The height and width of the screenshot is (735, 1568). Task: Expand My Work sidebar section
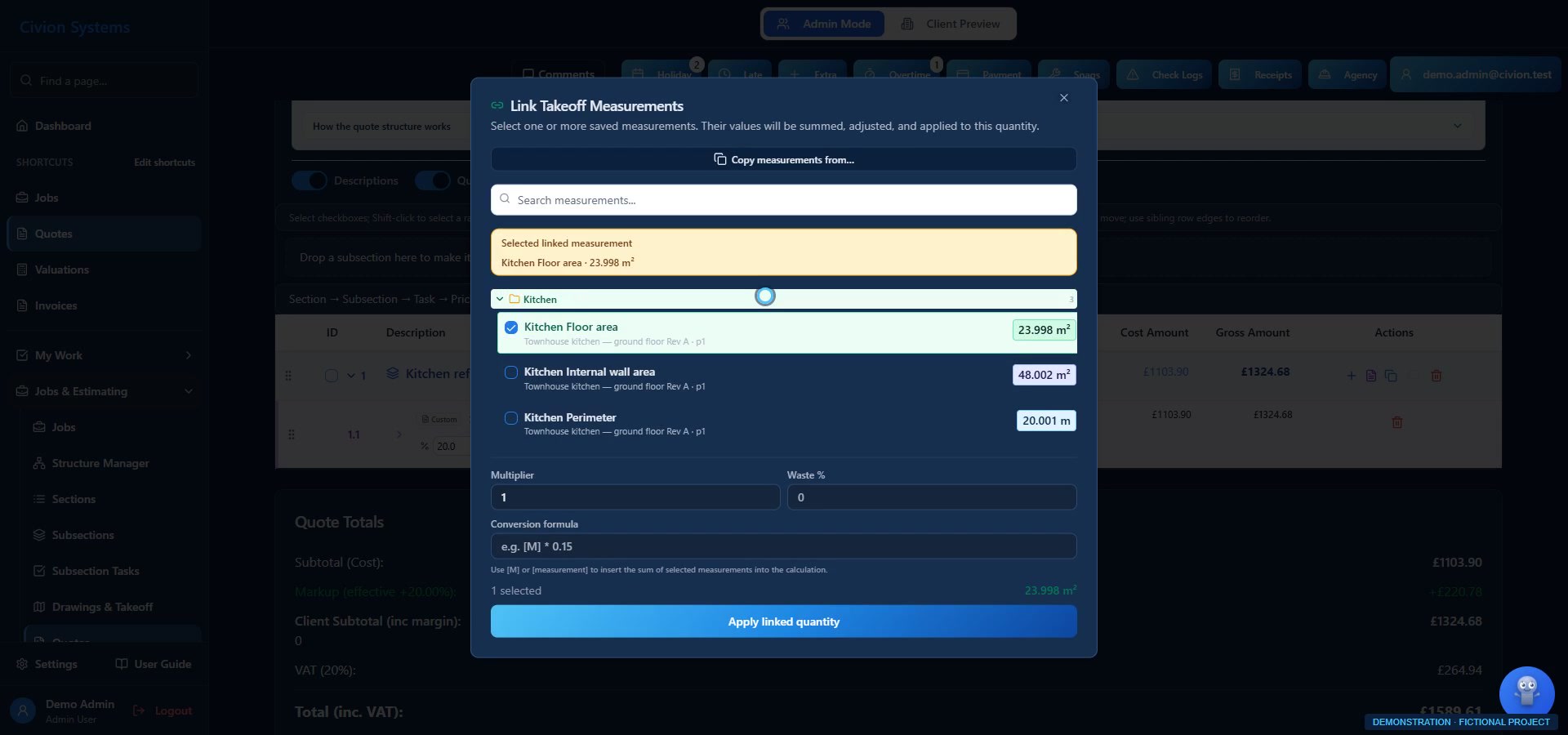[x=104, y=355]
